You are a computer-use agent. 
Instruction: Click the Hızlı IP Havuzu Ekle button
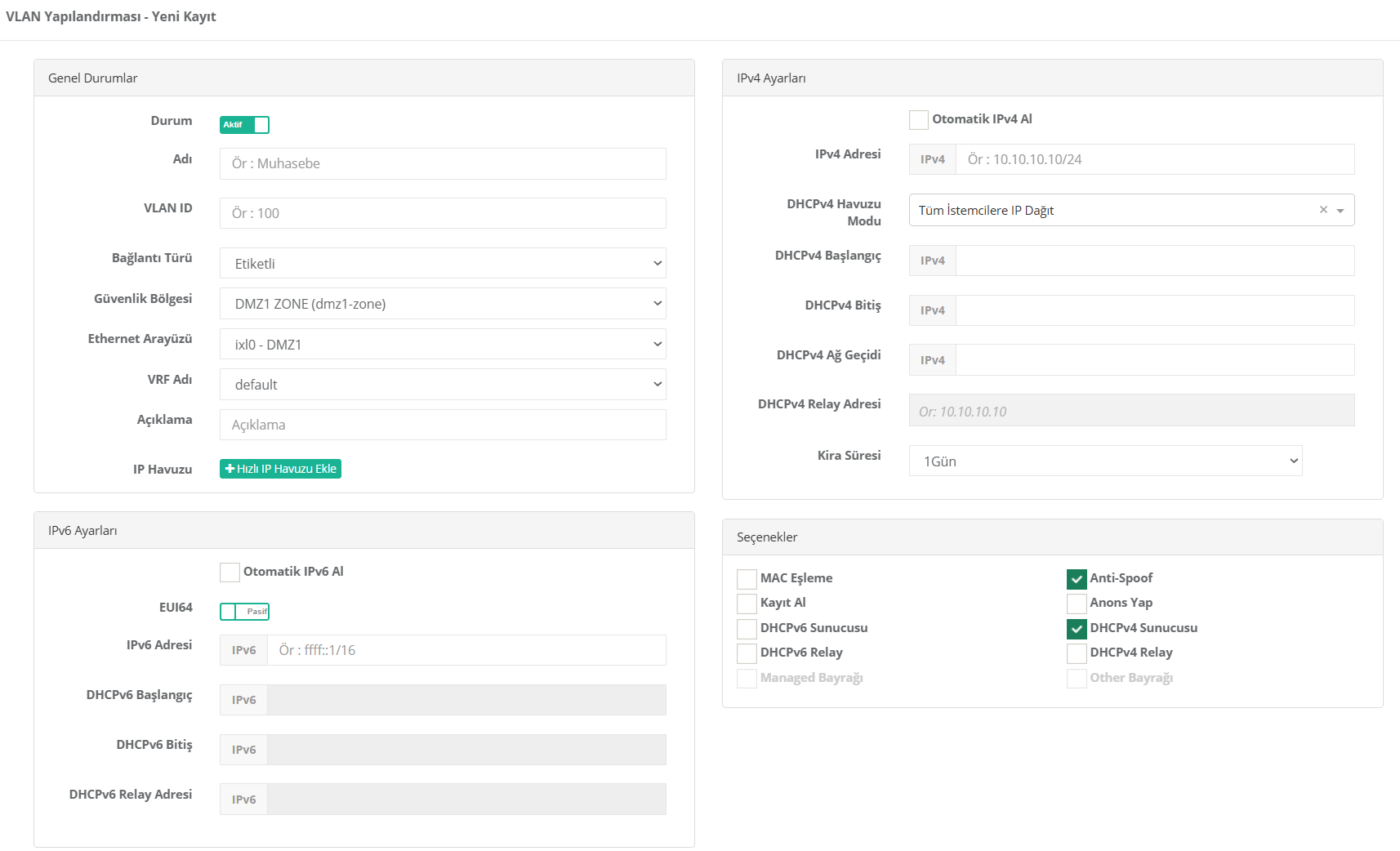click(280, 469)
